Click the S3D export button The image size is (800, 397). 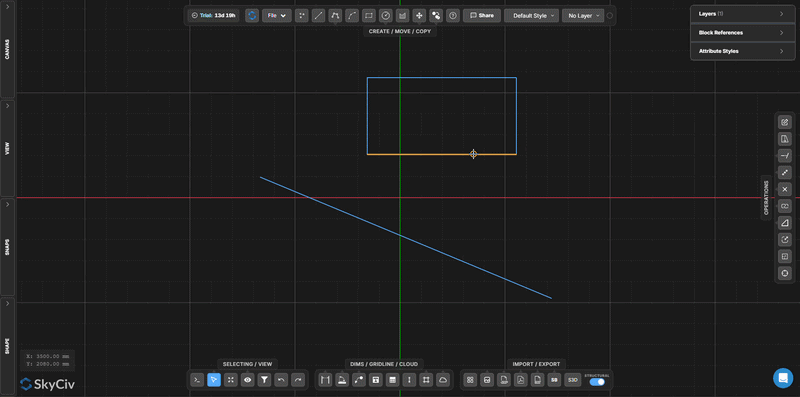click(x=573, y=380)
